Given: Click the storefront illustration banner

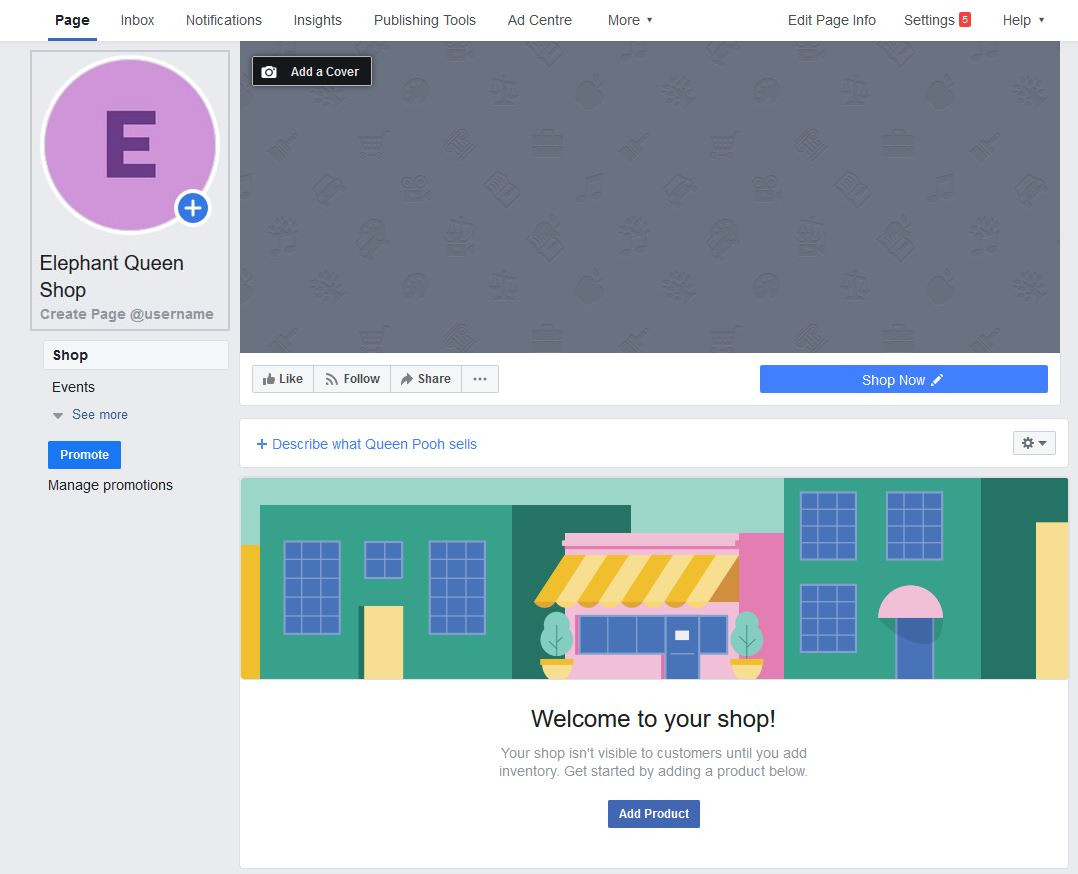Looking at the screenshot, I should (x=654, y=578).
